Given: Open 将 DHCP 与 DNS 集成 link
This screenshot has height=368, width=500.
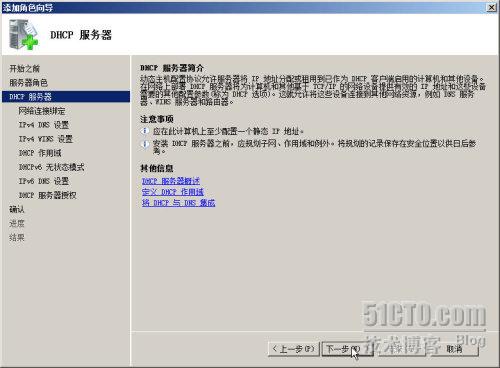Looking at the screenshot, I should [178, 203].
